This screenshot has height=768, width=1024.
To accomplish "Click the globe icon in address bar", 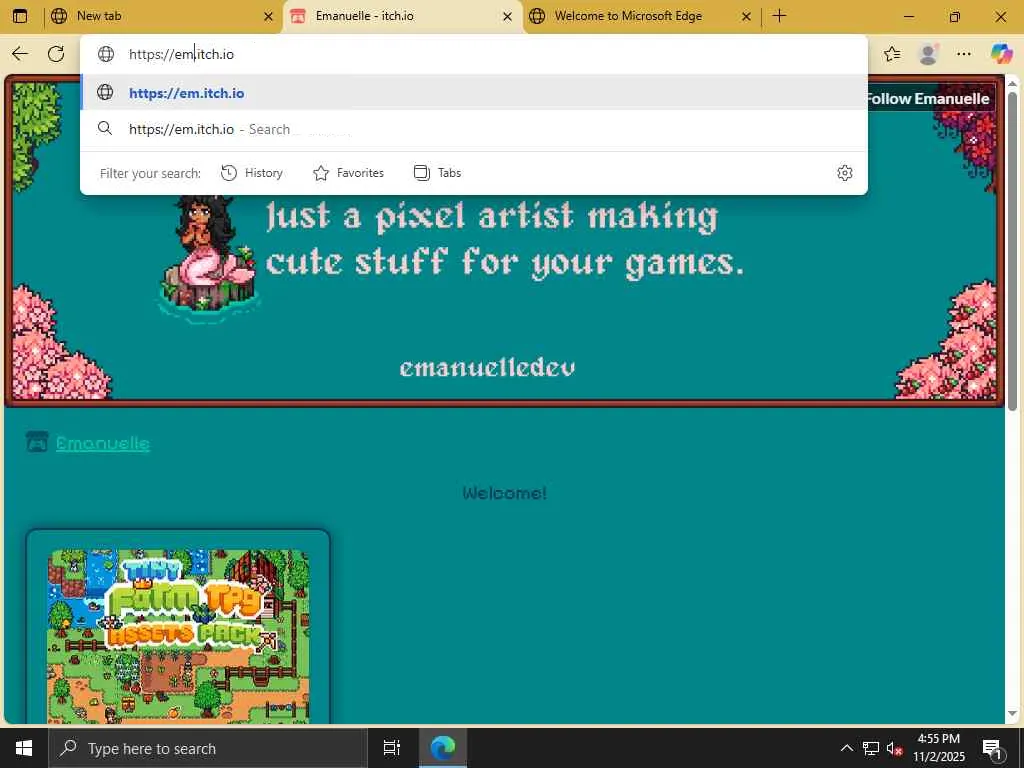I will (106, 54).
